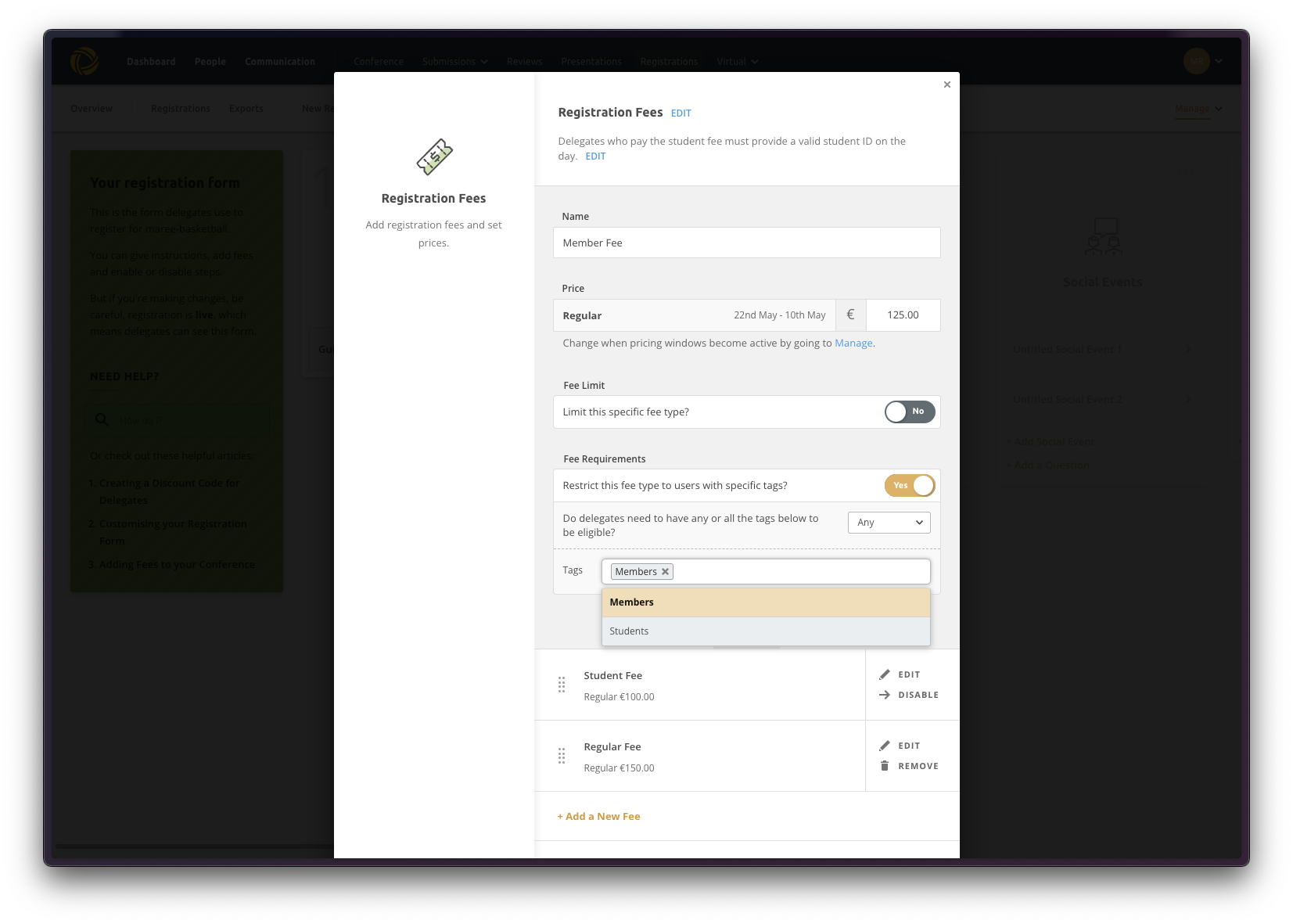Screen dimensions: 1293x924
Task: Click the Social Events icon
Action: 1103,237
